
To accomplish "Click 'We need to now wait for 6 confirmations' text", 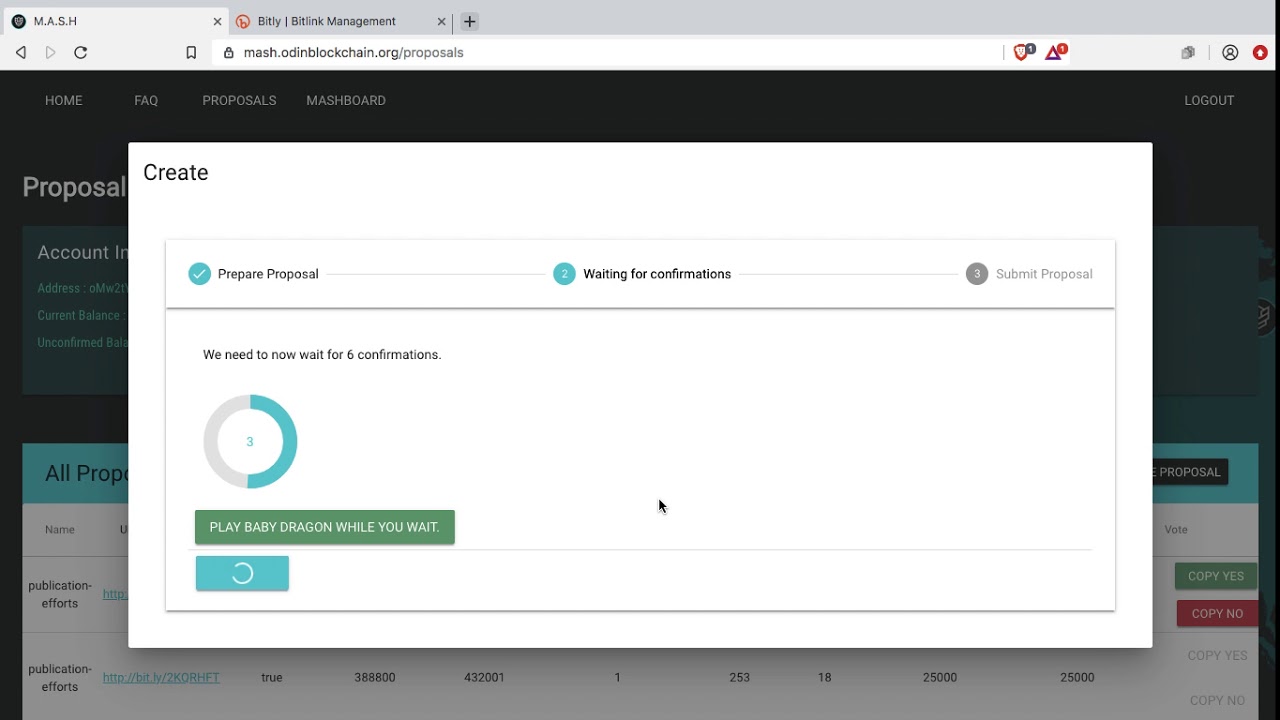I will click(322, 355).
